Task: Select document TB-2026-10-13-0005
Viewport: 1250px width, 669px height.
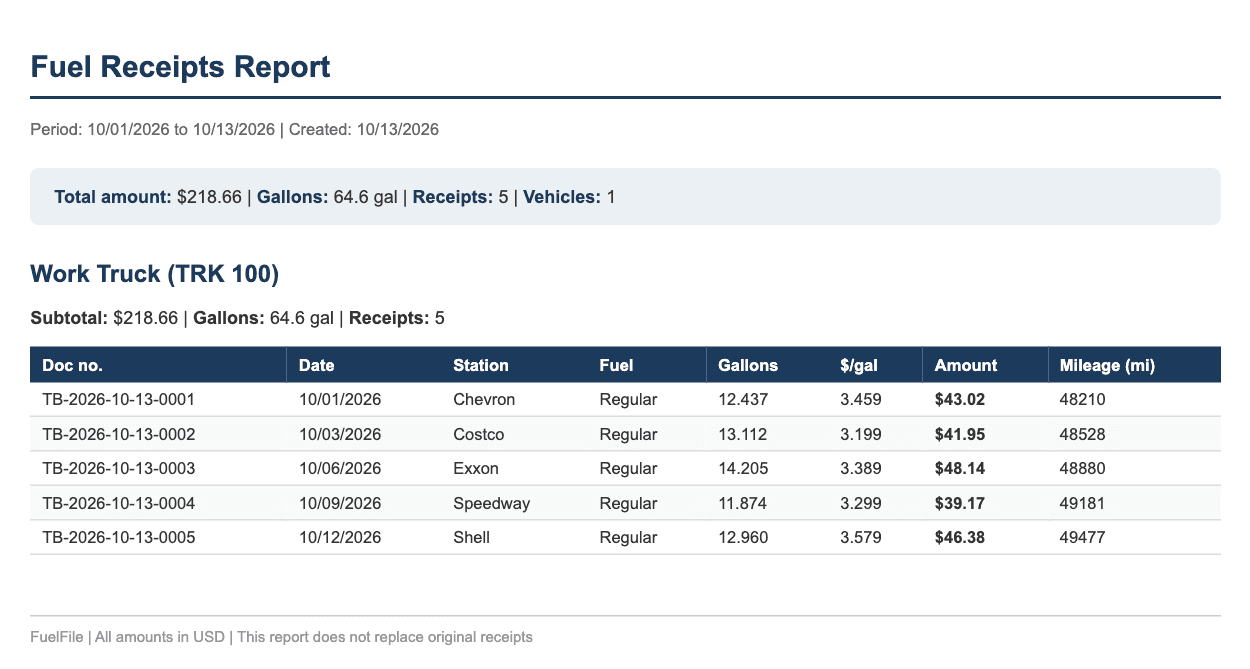Action: coord(118,537)
